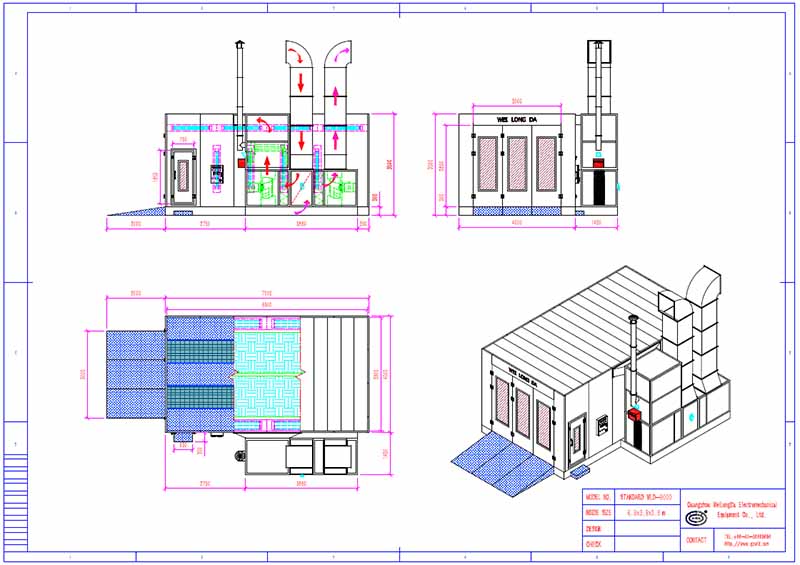
Task: Open the website URL in the contact cell
Action: pos(746,544)
